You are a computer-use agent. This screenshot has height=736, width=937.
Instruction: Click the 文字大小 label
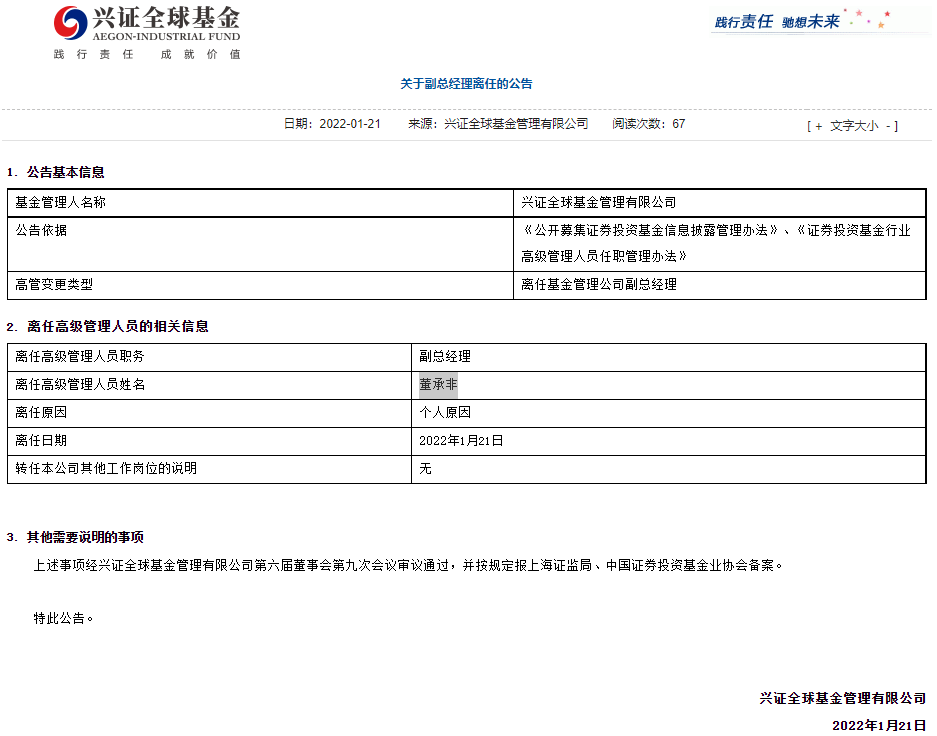(x=854, y=126)
